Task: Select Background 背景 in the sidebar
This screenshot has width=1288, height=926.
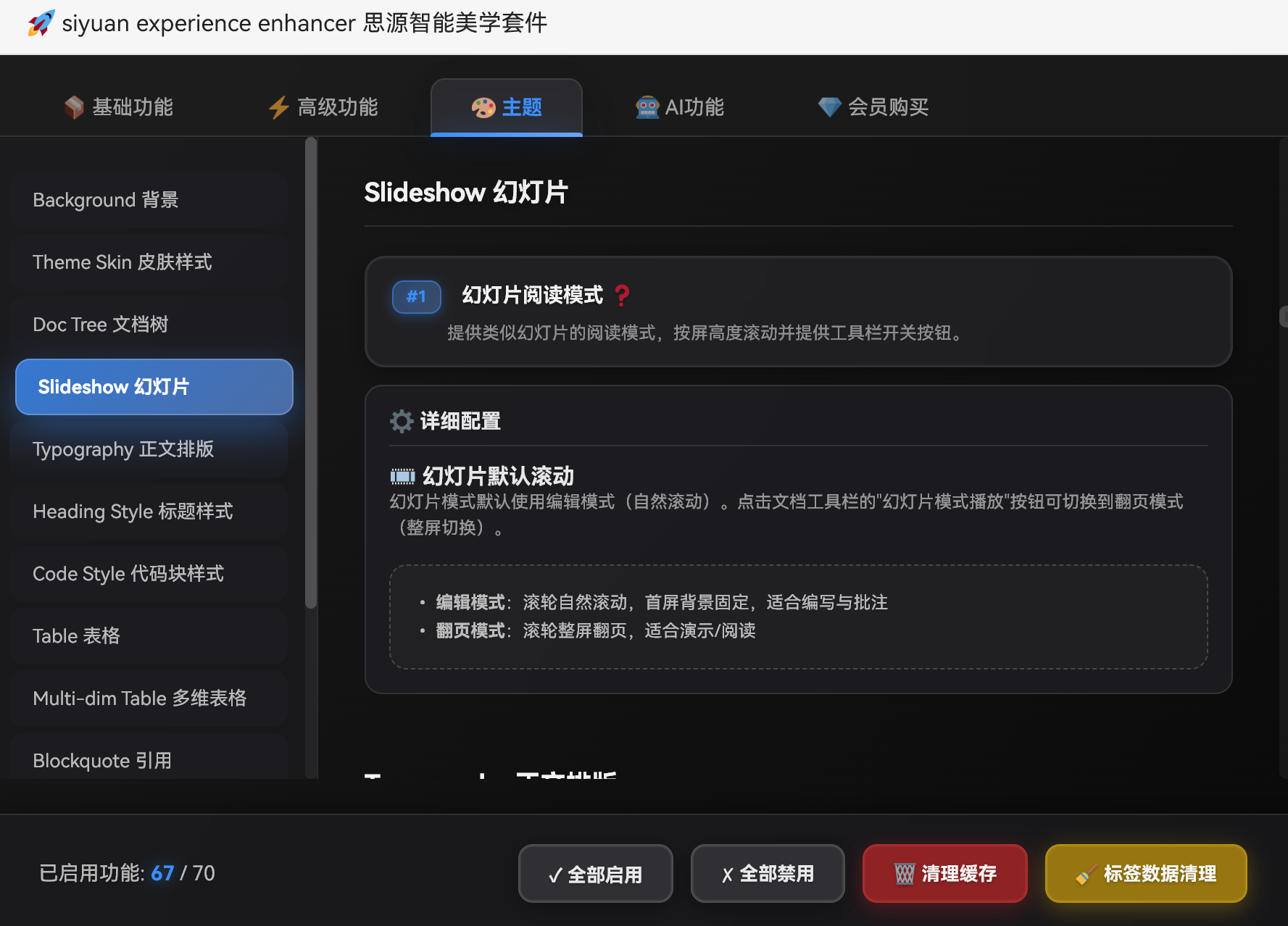Action: [149, 200]
